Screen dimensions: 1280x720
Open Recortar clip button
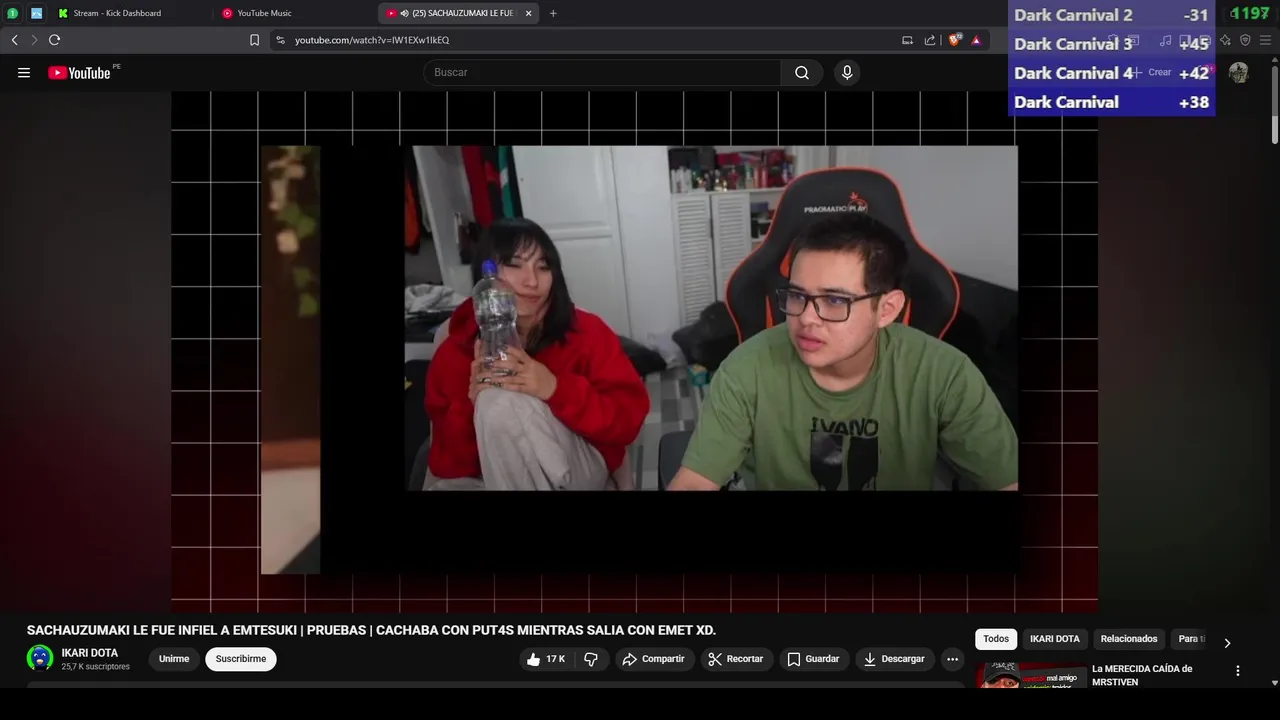pyautogui.click(x=735, y=659)
